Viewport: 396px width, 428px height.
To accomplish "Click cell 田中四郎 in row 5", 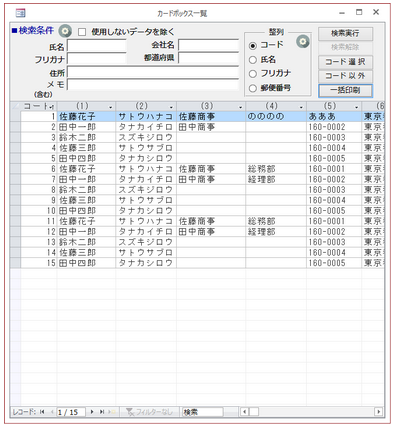I will tap(86, 158).
